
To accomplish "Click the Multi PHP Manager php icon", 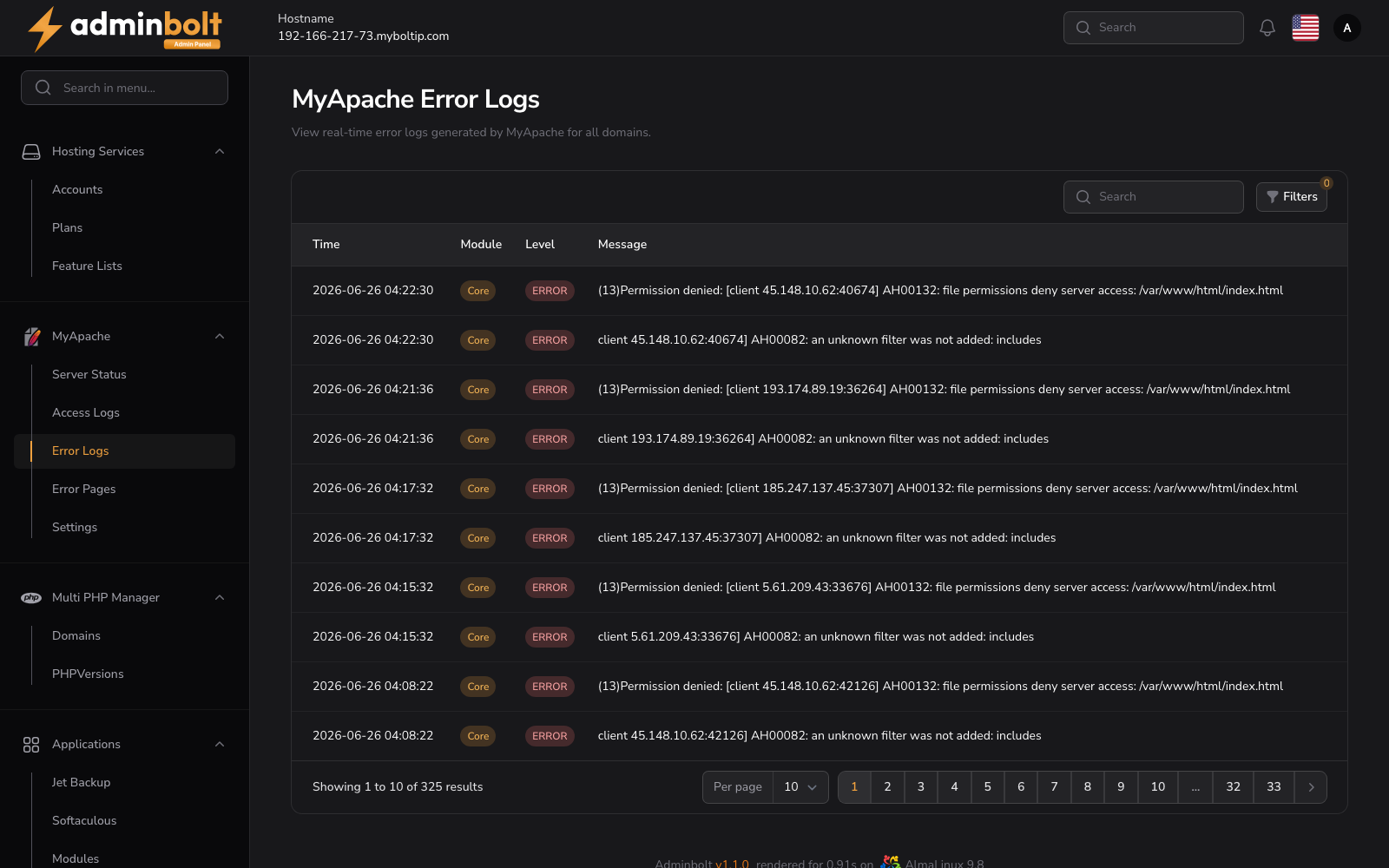I will pyautogui.click(x=31, y=598).
